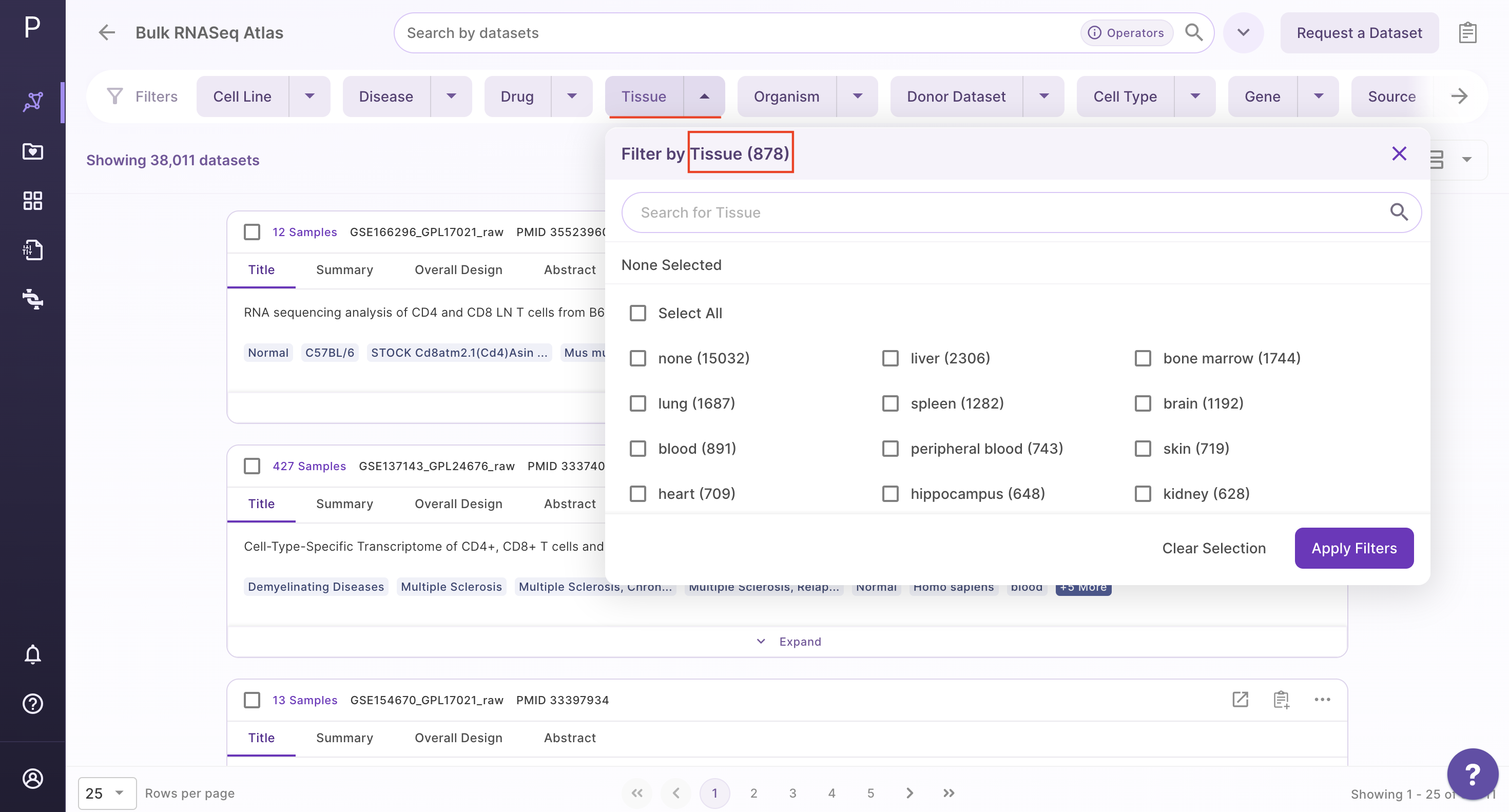Open the user profile icon
This screenshot has width=1509, height=812.
pos(32,779)
